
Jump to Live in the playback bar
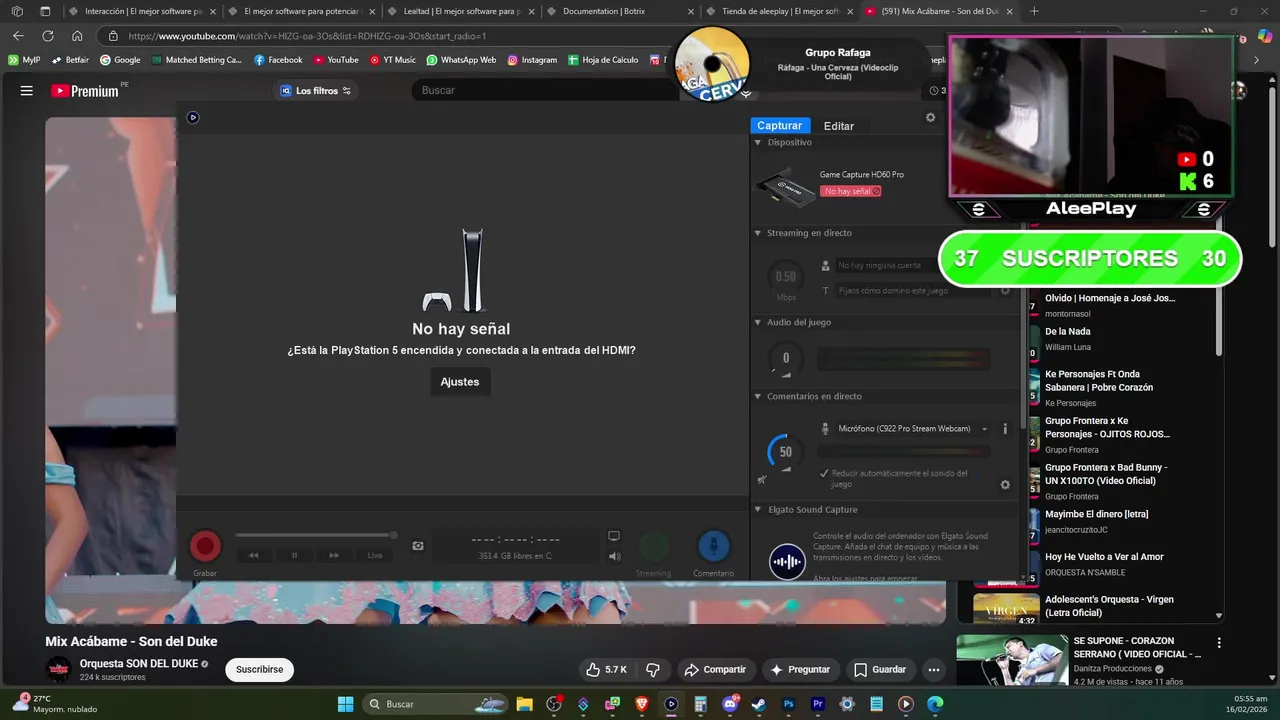pyautogui.click(x=375, y=555)
